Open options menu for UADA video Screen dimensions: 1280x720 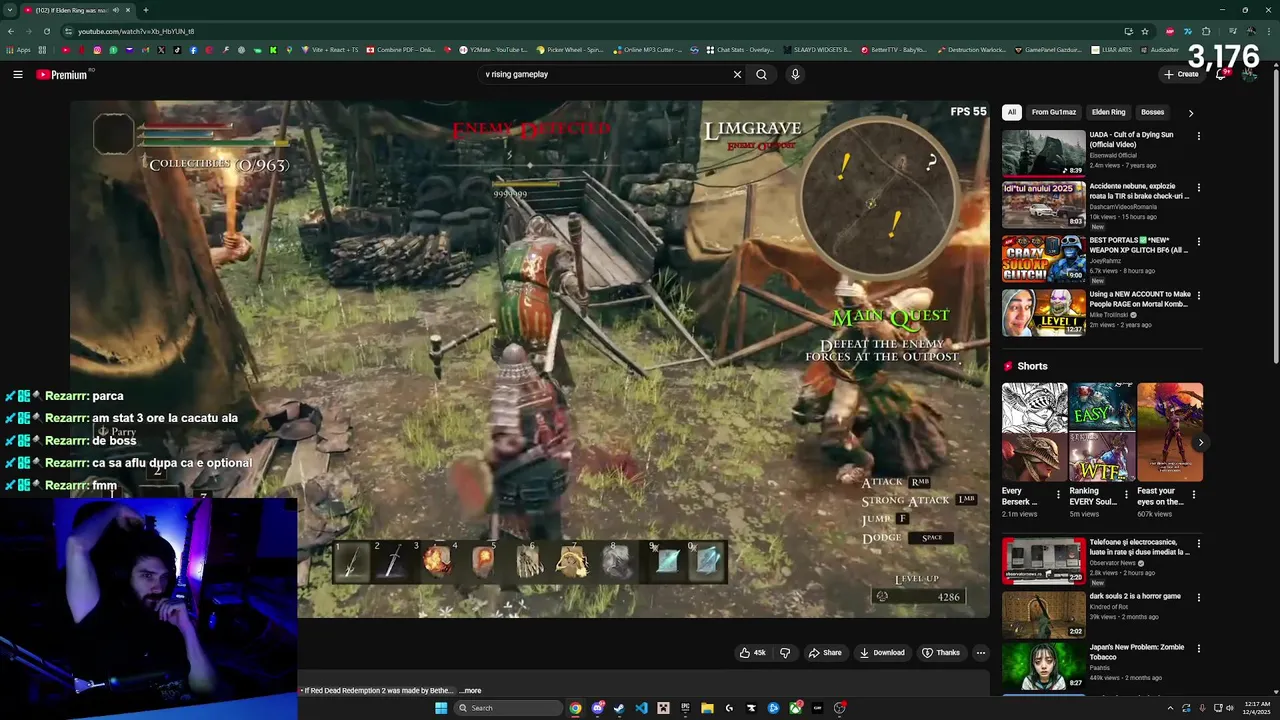1199,136
